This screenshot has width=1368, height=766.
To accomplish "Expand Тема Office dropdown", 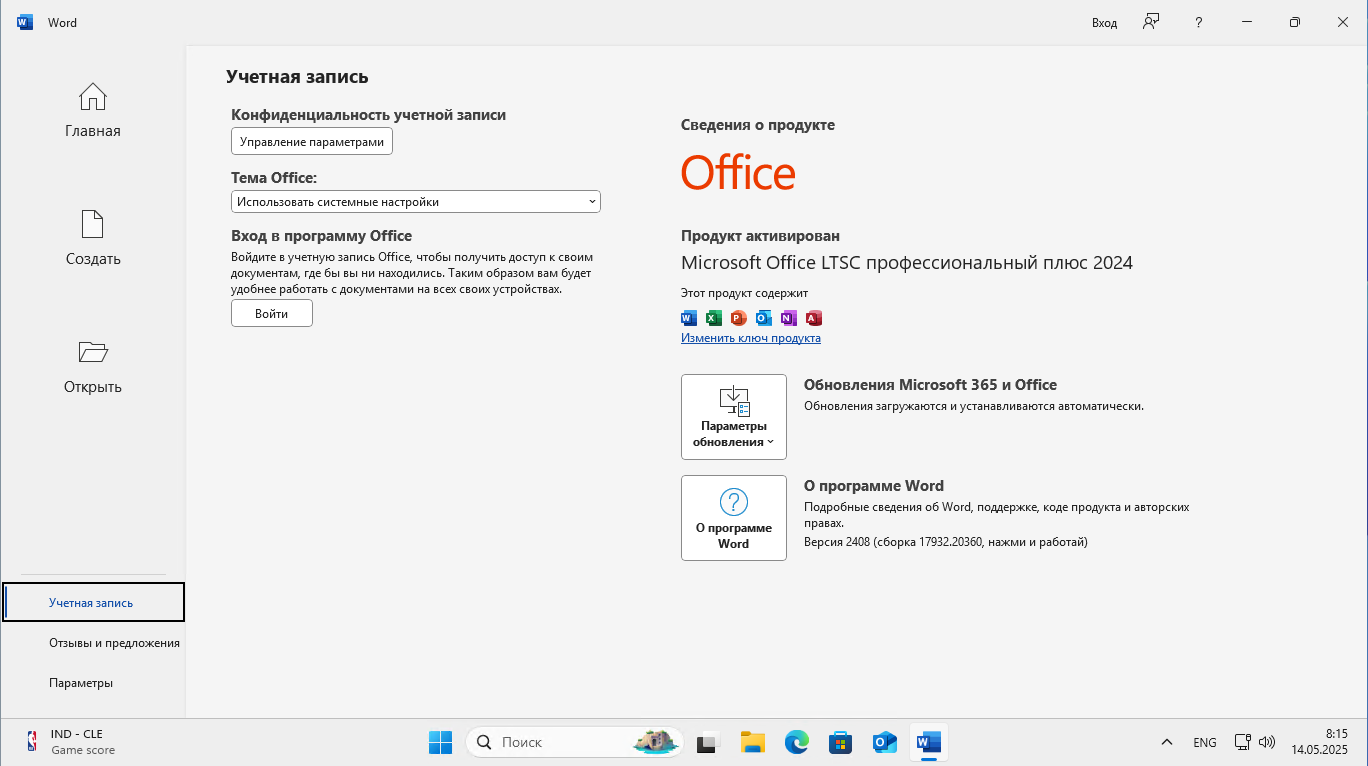I will [416, 201].
